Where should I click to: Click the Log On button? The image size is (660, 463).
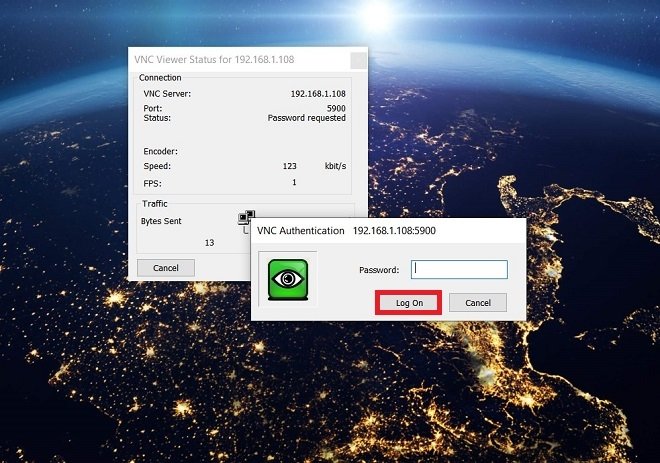pyautogui.click(x=409, y=303)
